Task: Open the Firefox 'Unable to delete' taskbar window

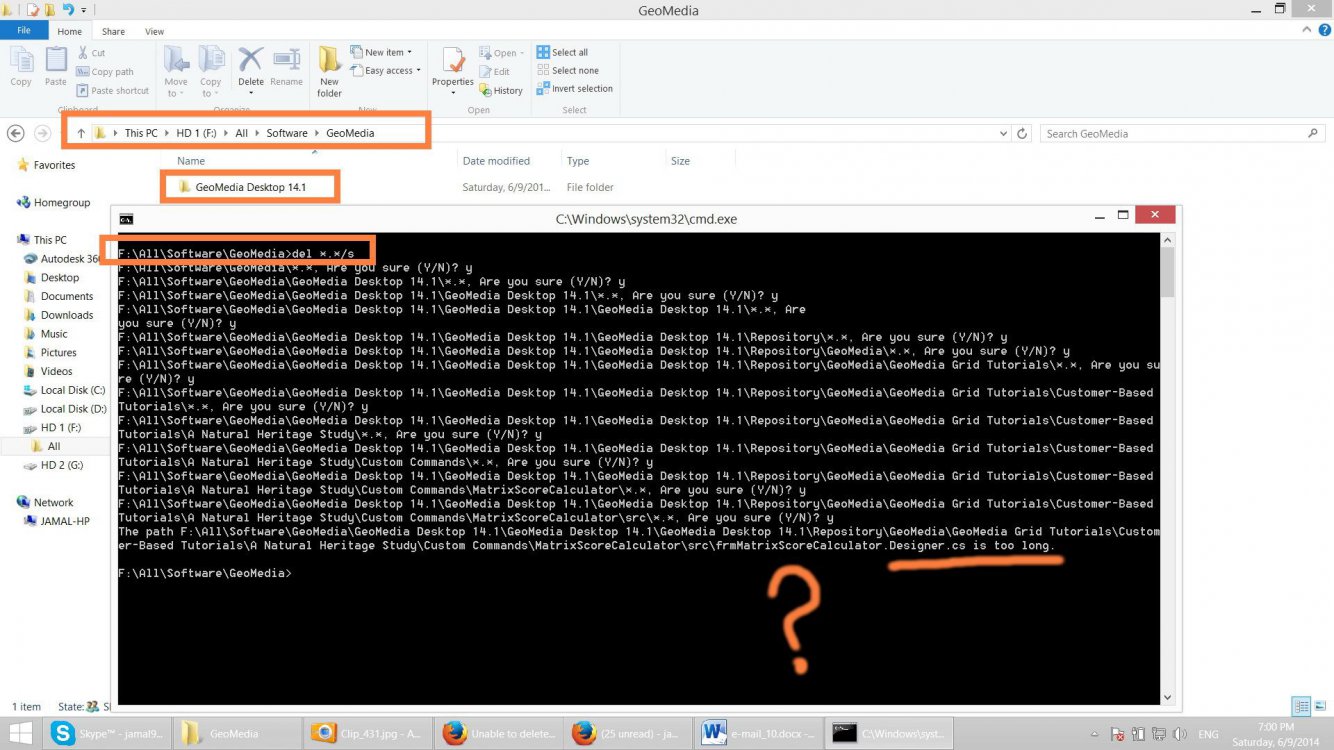Action: [x=501, y=733]
